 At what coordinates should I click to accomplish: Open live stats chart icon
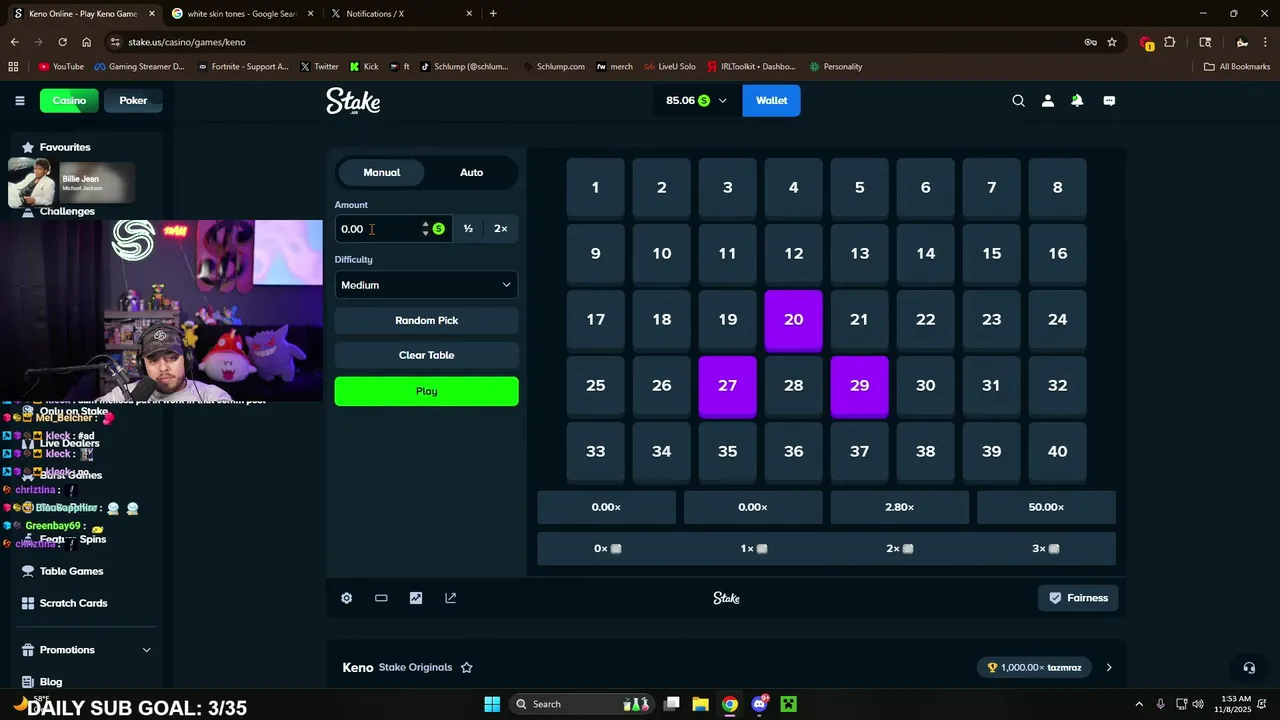(x=416, y=598)
